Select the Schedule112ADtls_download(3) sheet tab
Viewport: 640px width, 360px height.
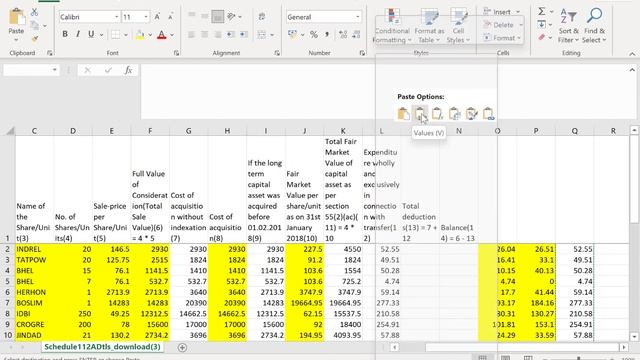pyautogui.click(x=102, y=347)
